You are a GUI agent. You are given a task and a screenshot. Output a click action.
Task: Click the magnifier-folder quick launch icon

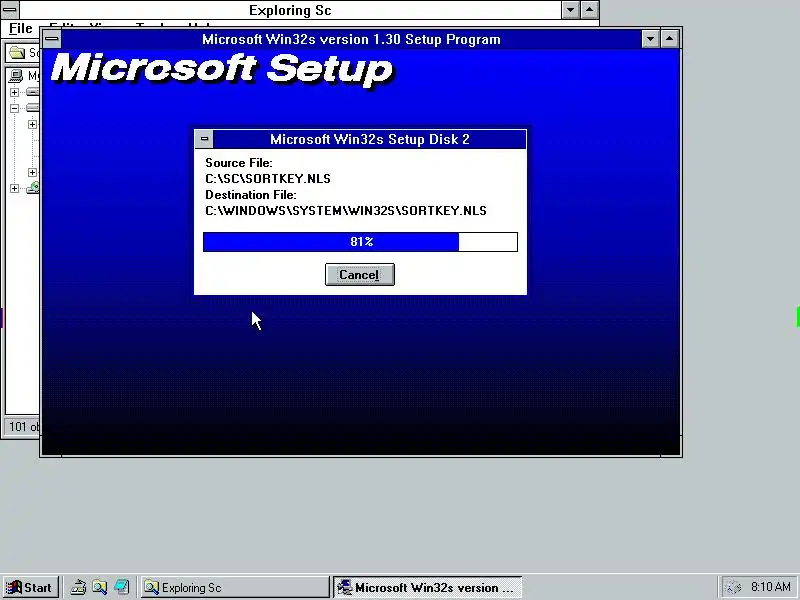(x=99, y=587)
